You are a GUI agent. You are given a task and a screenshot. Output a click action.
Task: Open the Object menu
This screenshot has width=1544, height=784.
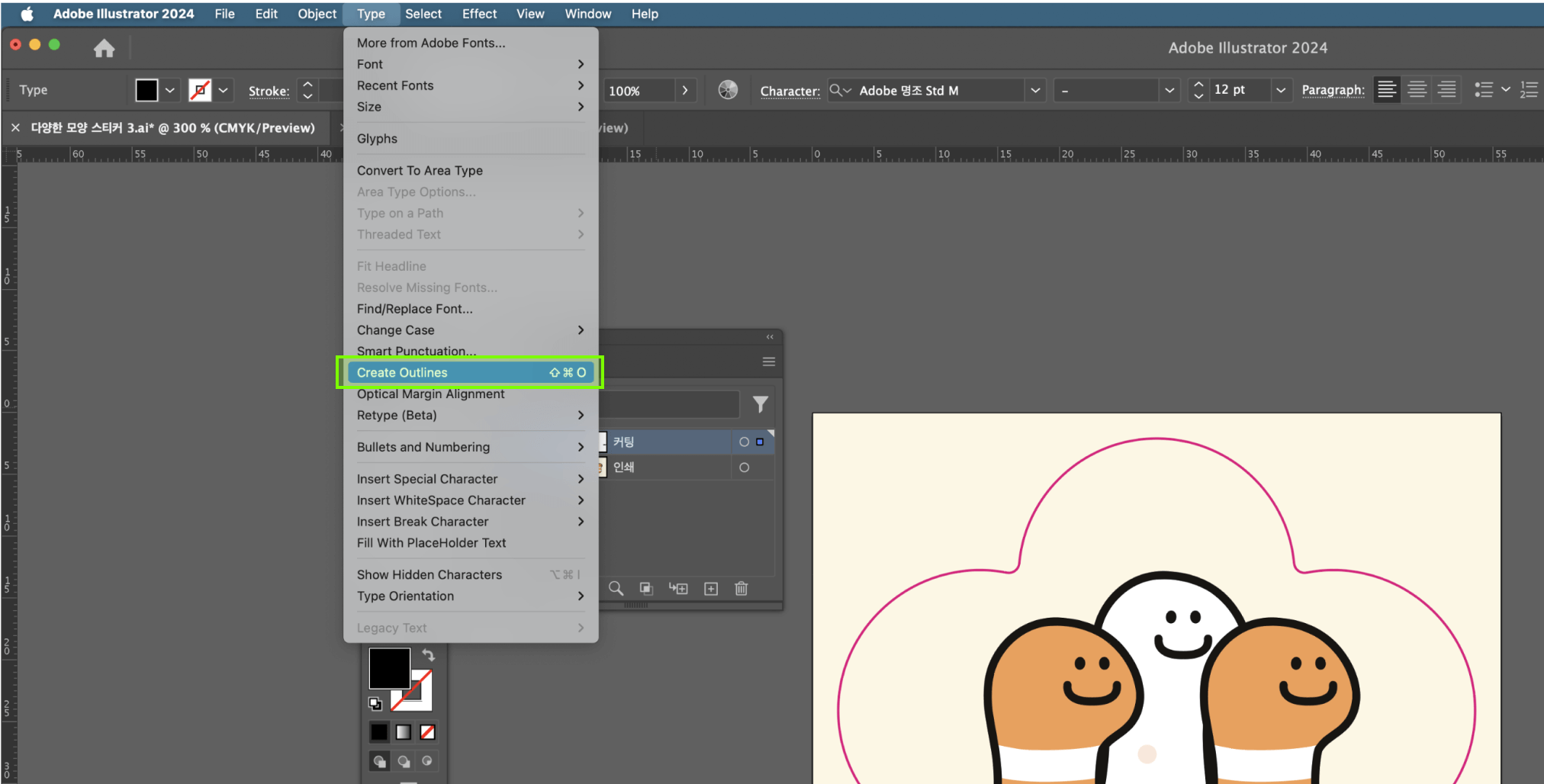317,14
